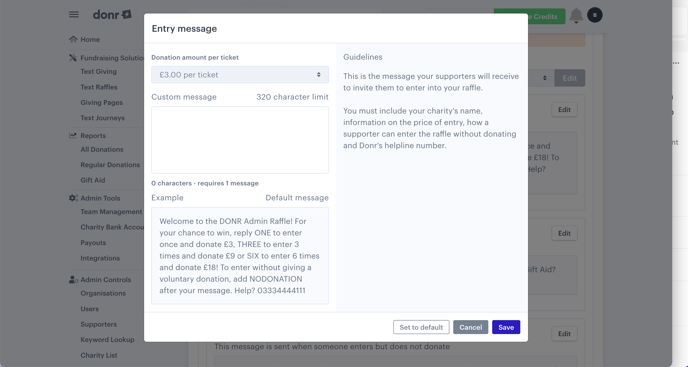Open Keyword Lookup in sidebar

(x=107, y=340)
